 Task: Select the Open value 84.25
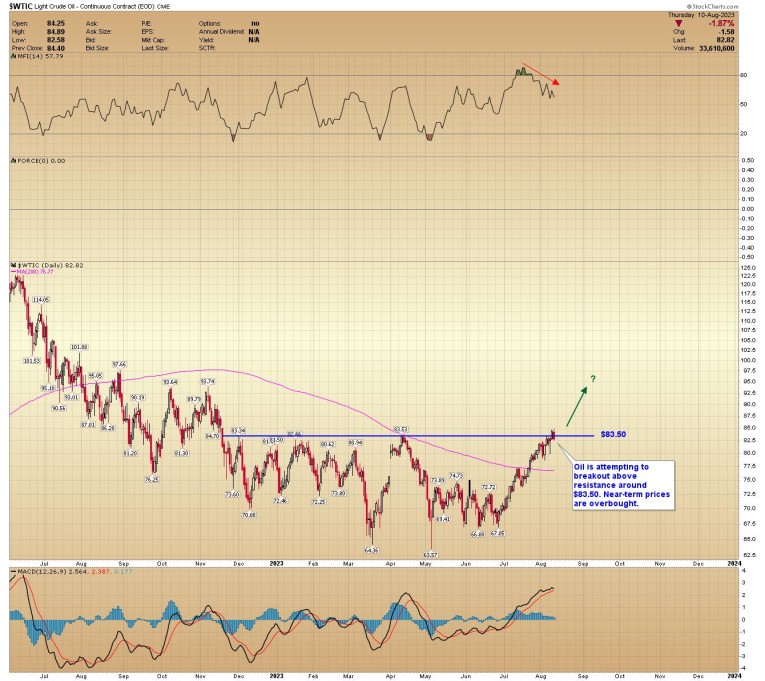pyautogui.click(x=56, y=23)
